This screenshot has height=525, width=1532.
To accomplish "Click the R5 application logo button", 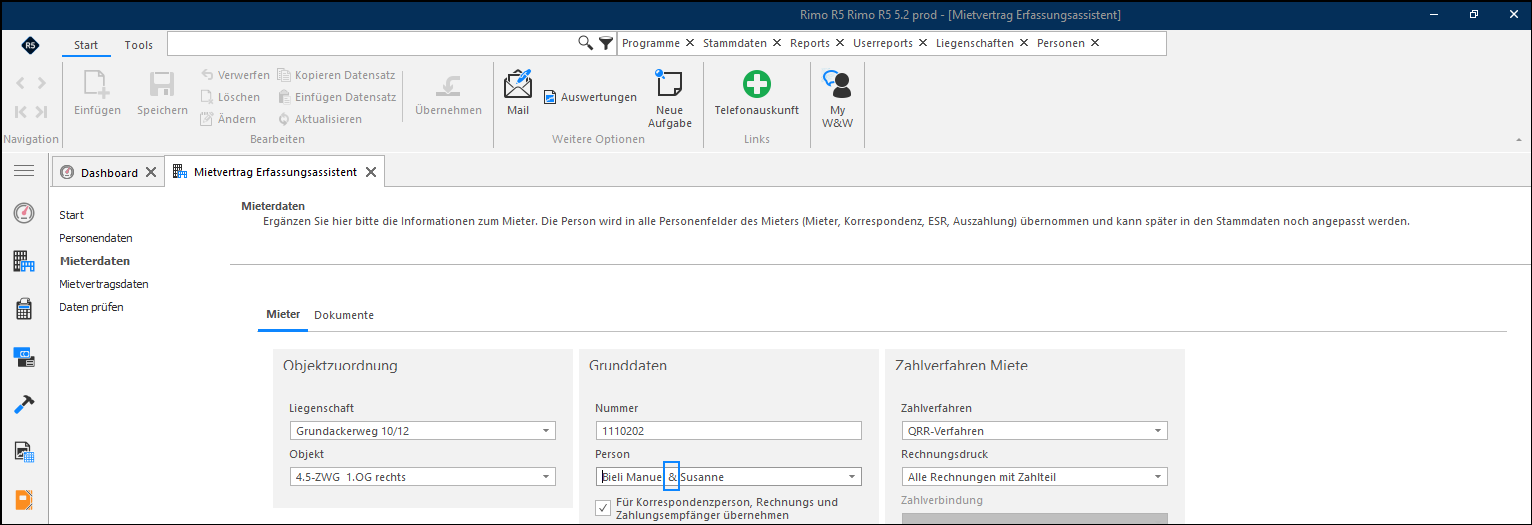I will (29, 45).
